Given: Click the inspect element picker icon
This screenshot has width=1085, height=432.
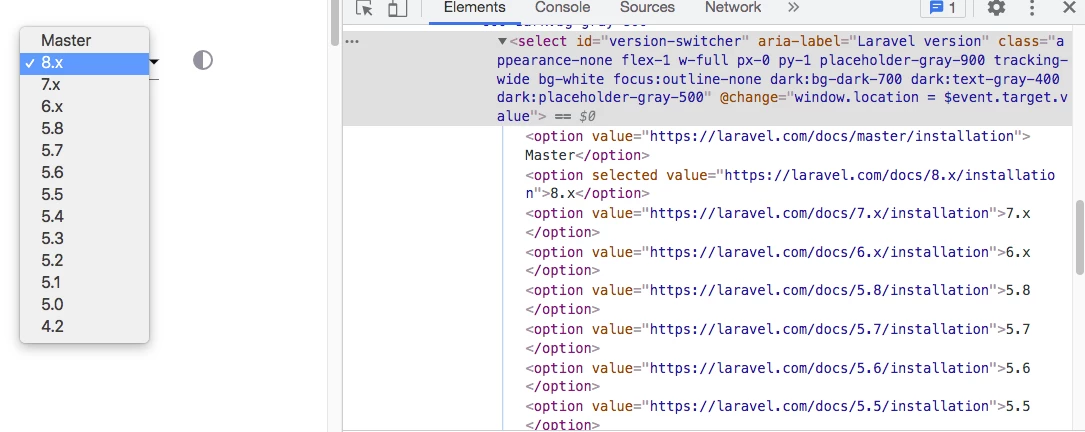Looking at the screenshot, I should (x=364, y=8).
